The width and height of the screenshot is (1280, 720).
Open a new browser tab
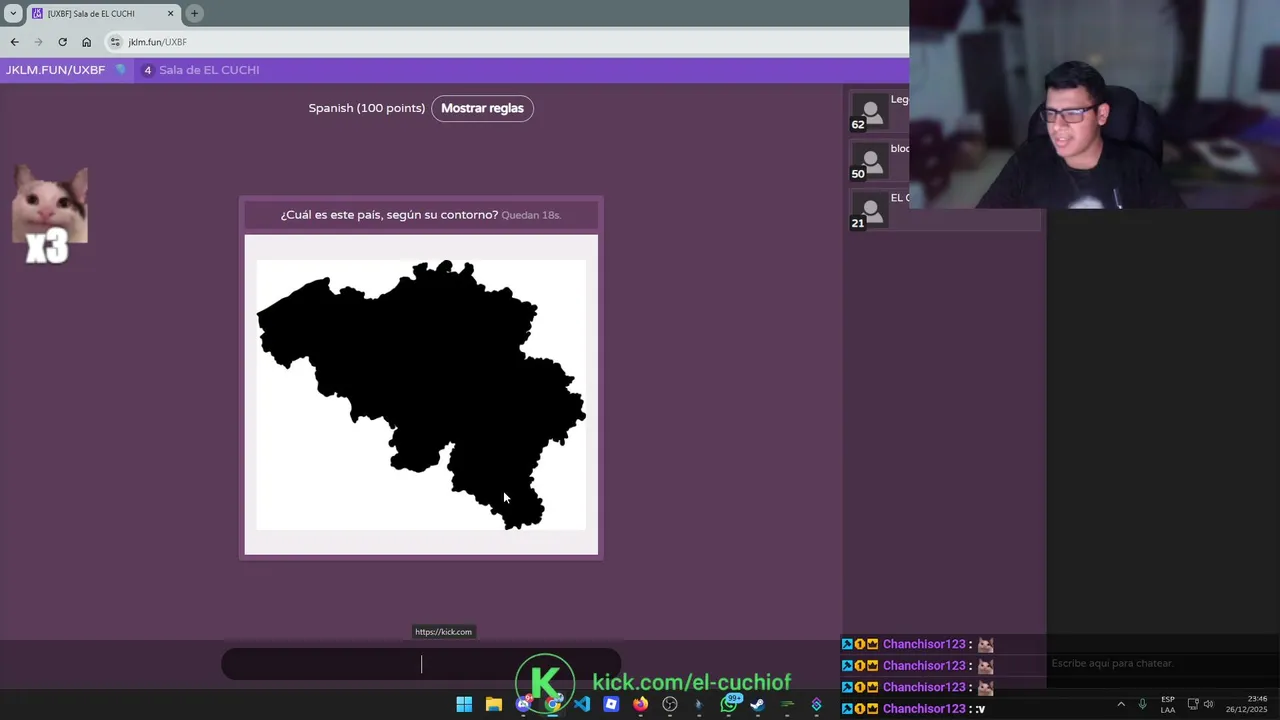pyautogui.click(x=194, y=14)
